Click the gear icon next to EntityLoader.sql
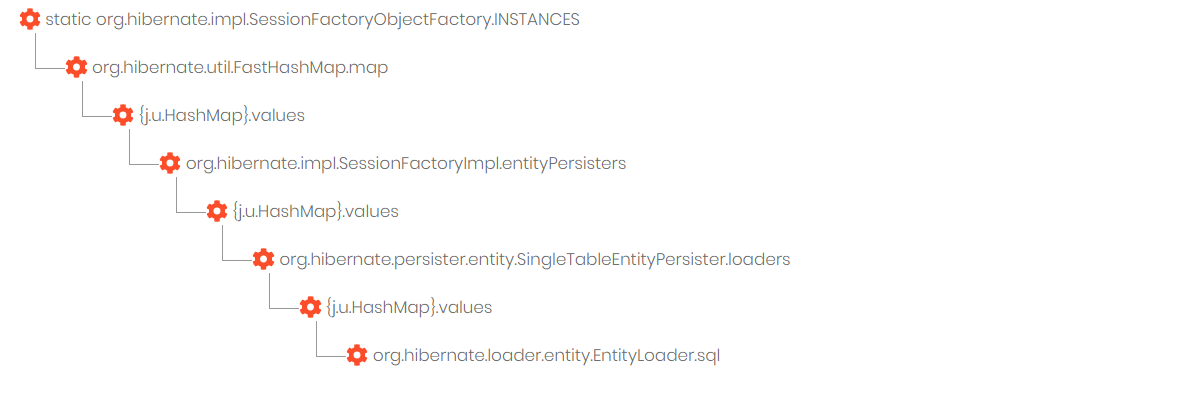 tap(357, 355)
